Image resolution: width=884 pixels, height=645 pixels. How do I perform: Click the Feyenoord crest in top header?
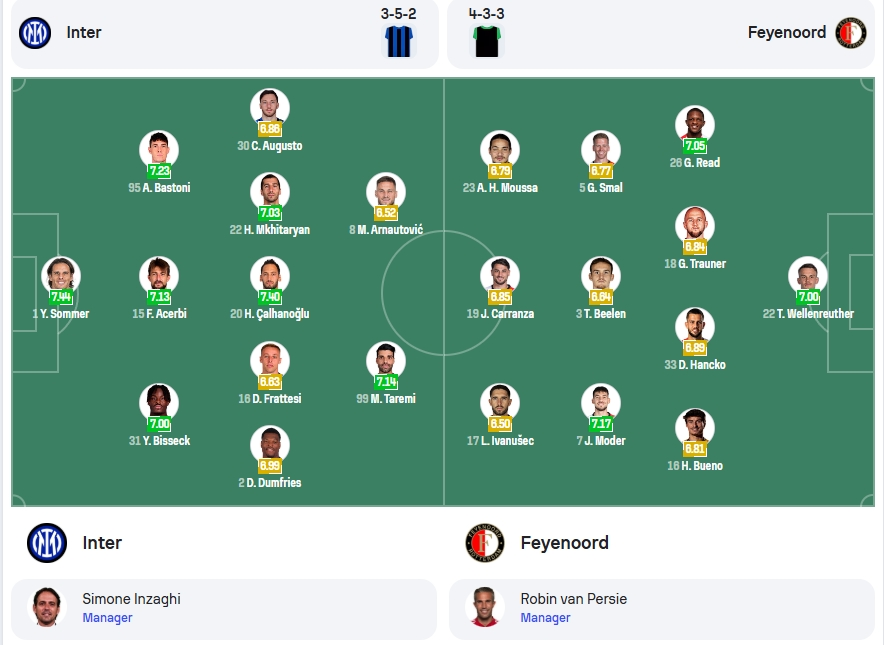[x=851, y=33]
